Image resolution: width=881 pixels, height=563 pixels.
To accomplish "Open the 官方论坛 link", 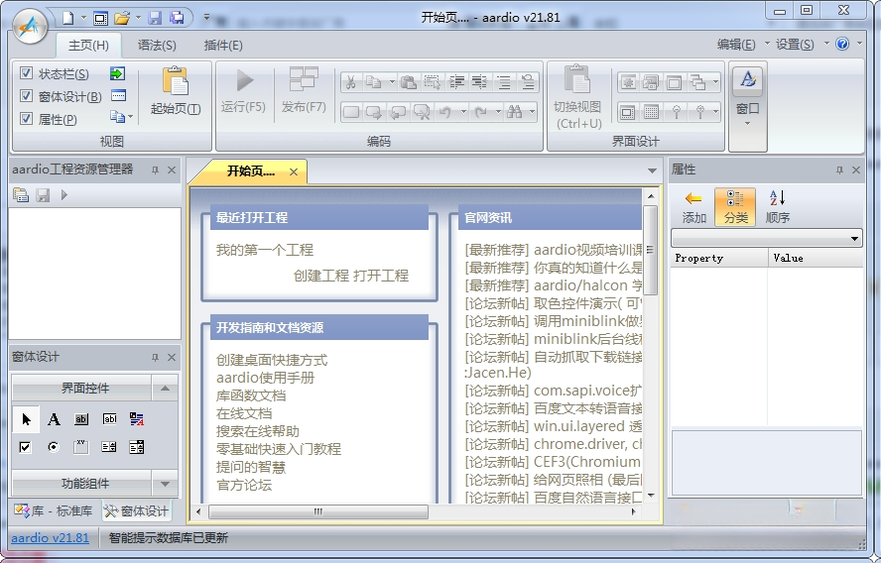I will tap(244, 485).
